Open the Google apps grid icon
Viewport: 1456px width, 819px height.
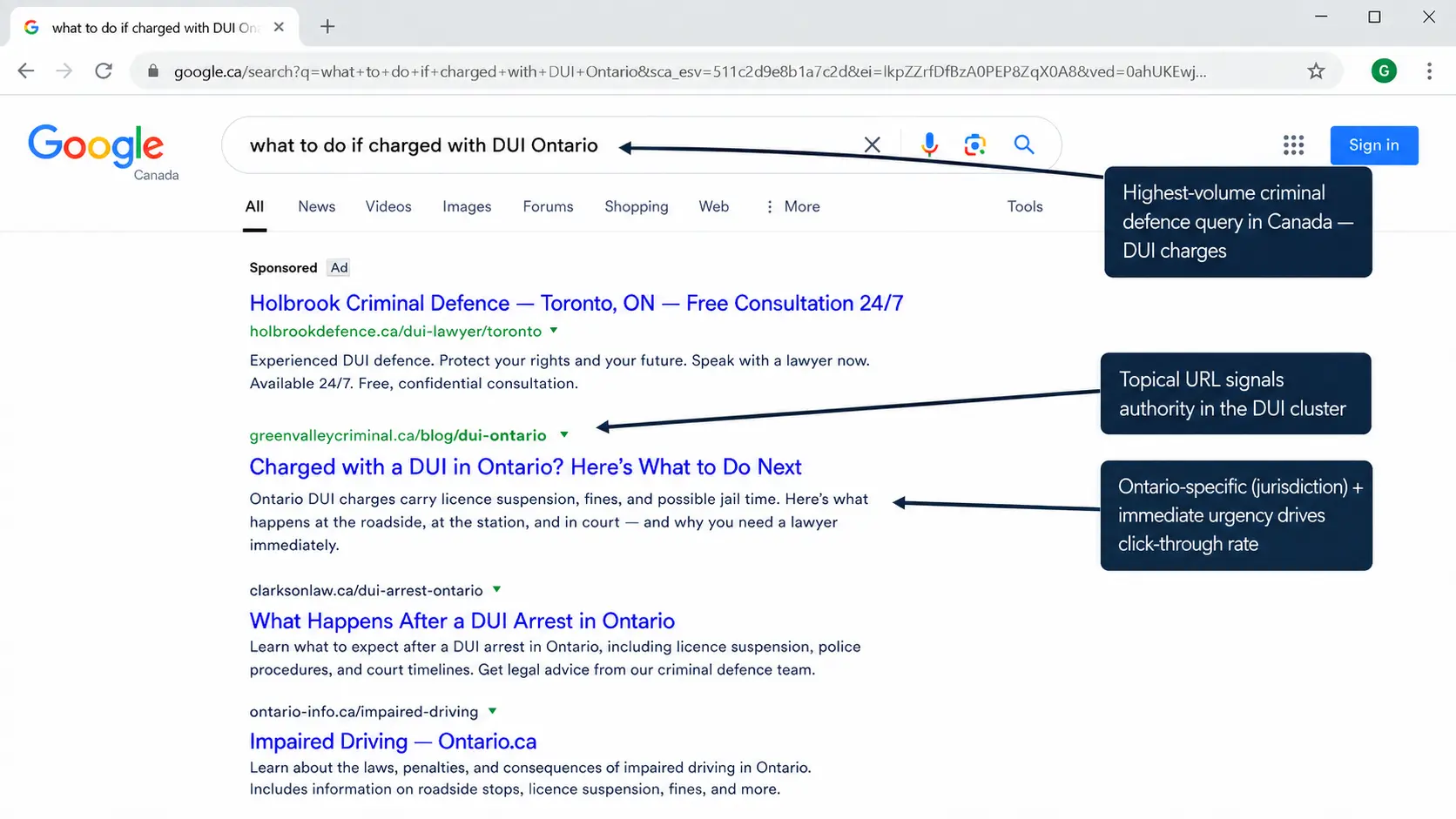click(x=1293, y=145)
